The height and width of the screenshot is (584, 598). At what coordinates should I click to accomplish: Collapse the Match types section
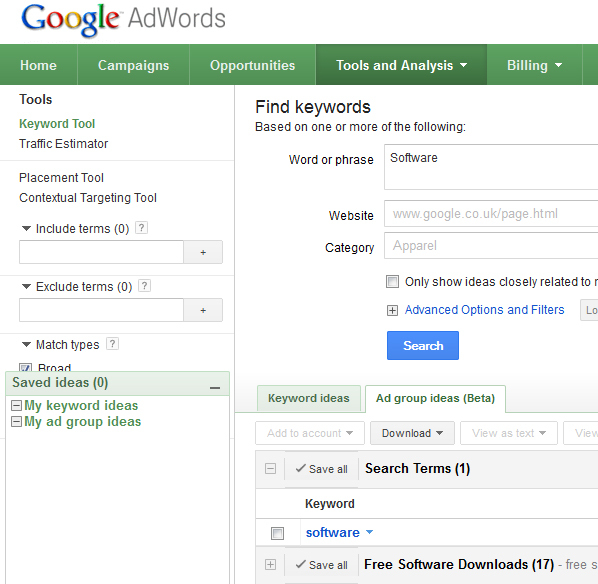coord(26,344)
